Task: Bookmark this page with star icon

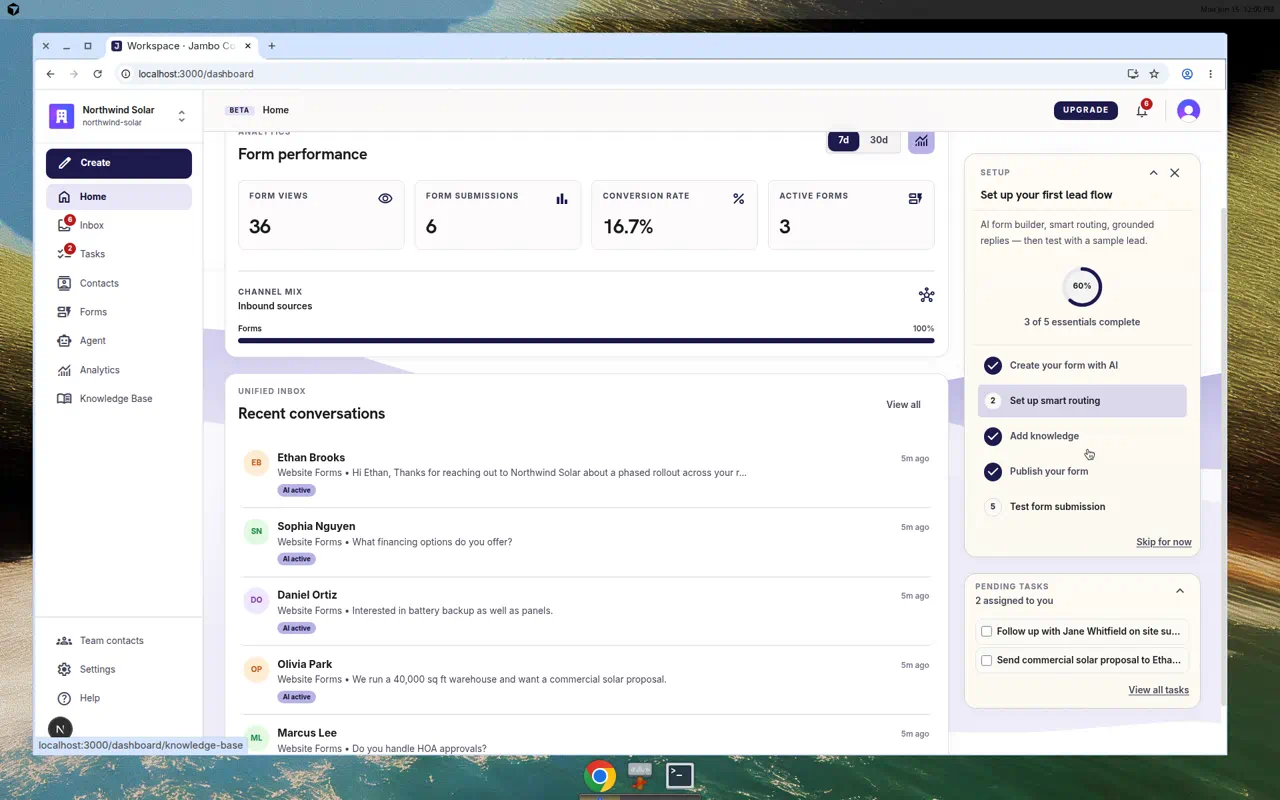Action: coord(1154,74)
